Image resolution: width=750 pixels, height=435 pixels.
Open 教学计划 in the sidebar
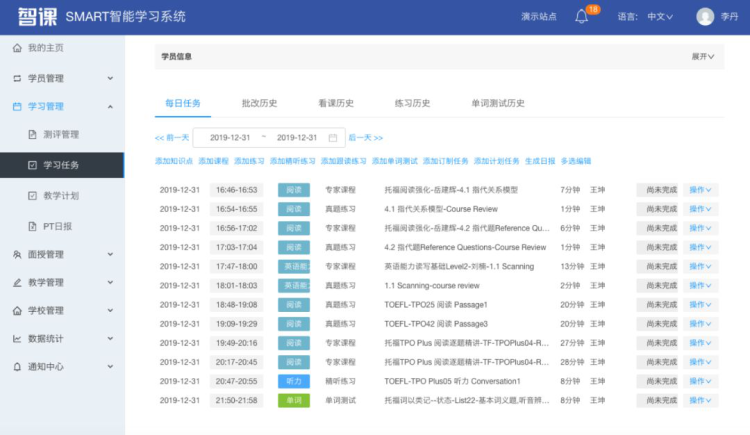point(60,195)
